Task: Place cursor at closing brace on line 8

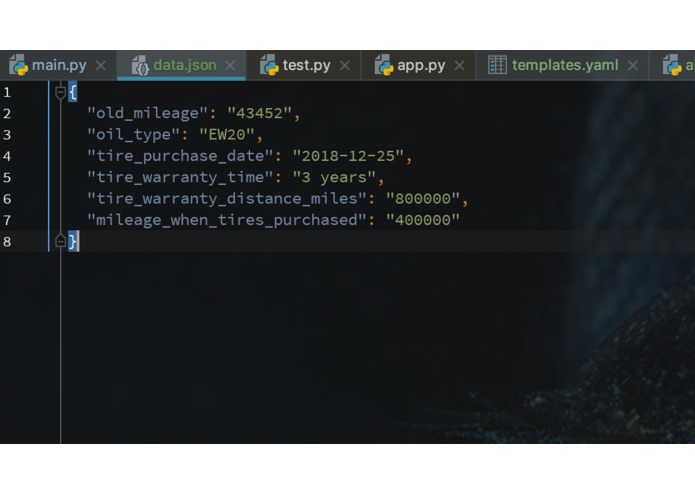Action: pyautogui.click(x=73, y=241)
